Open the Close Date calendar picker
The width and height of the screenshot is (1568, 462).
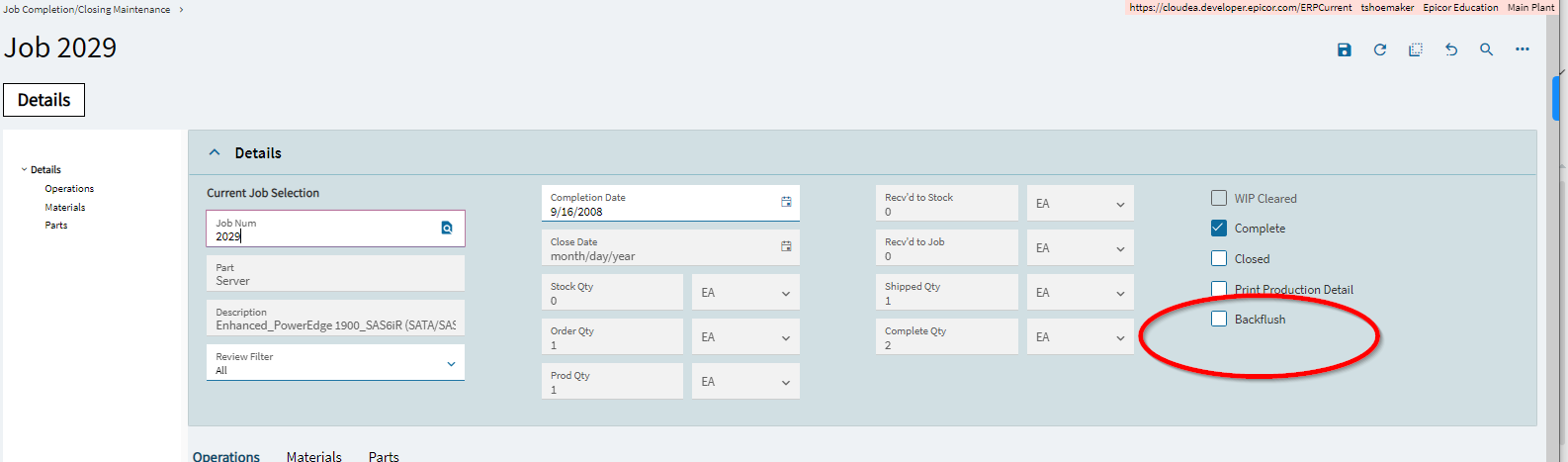click(786, 246)
